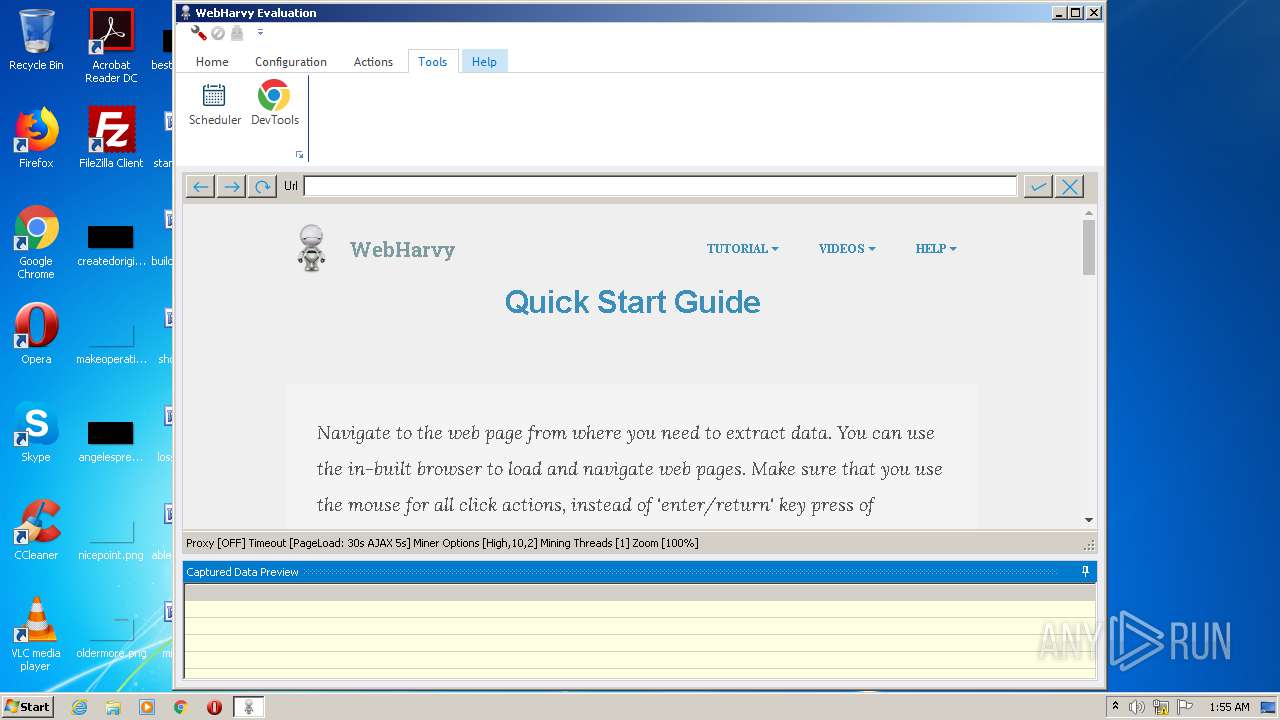Open Windows Explorer from taskbar

click(113, 707)
